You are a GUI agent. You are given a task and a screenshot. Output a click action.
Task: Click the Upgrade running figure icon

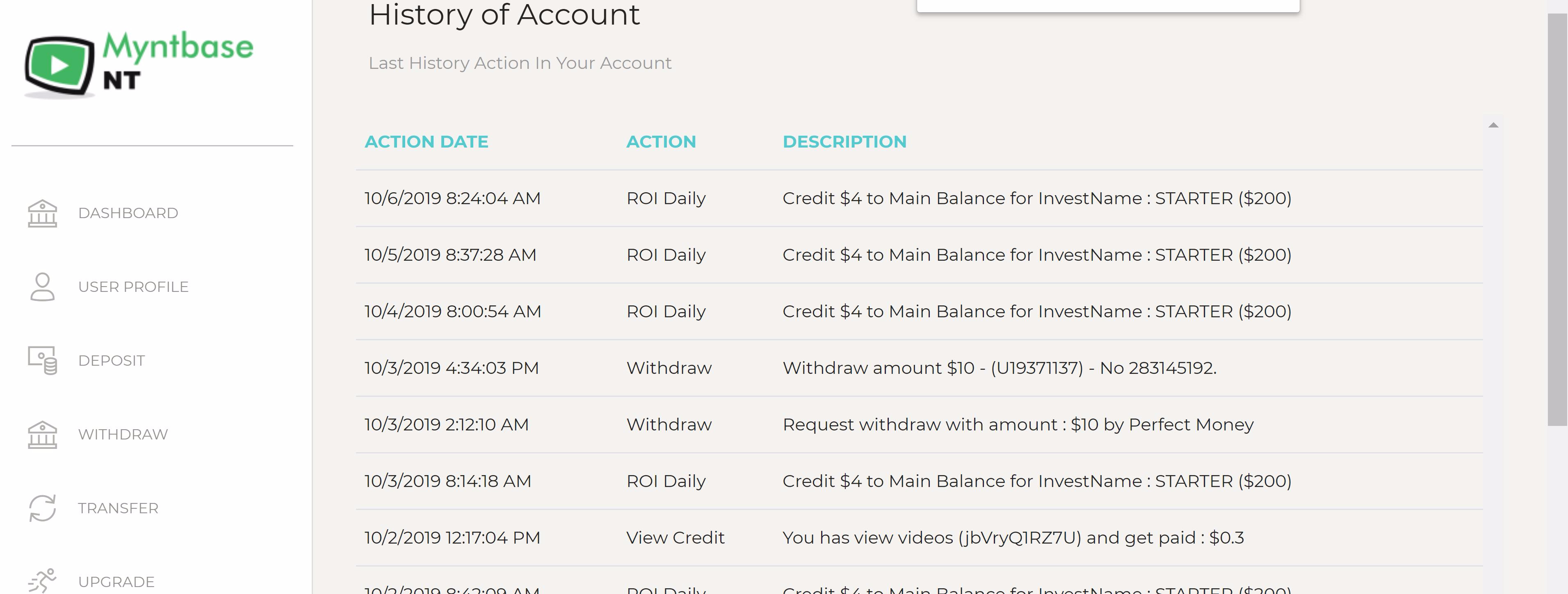43,580
